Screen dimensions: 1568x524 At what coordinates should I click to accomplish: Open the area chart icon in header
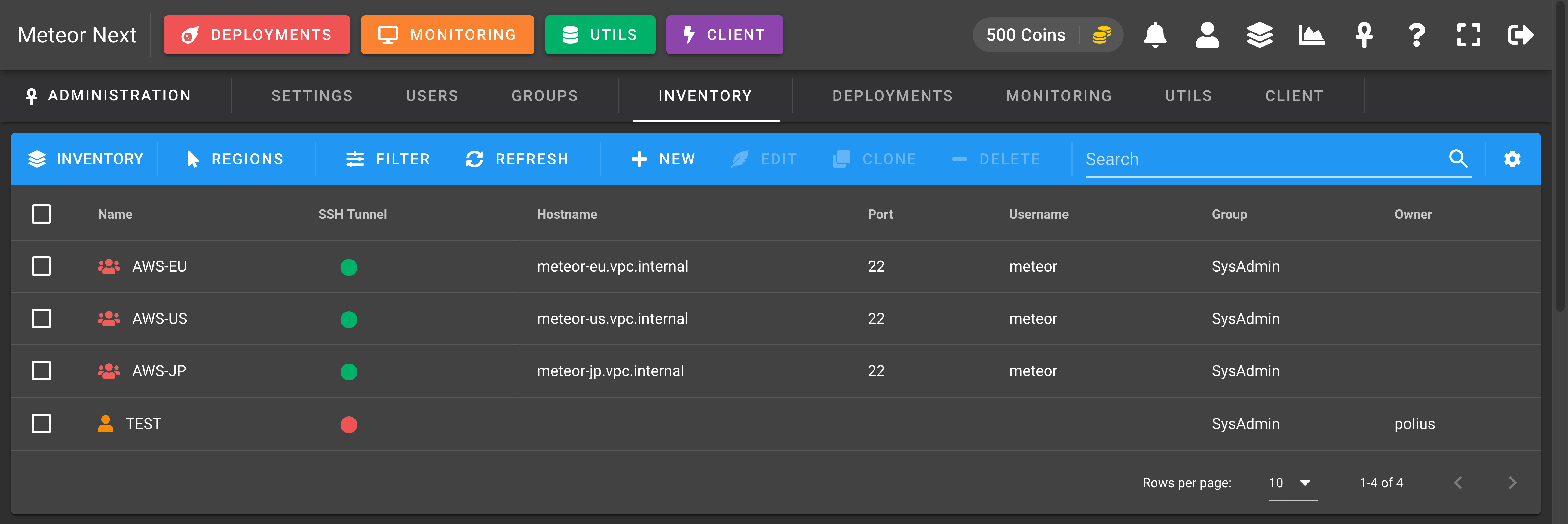point(1312,35)
